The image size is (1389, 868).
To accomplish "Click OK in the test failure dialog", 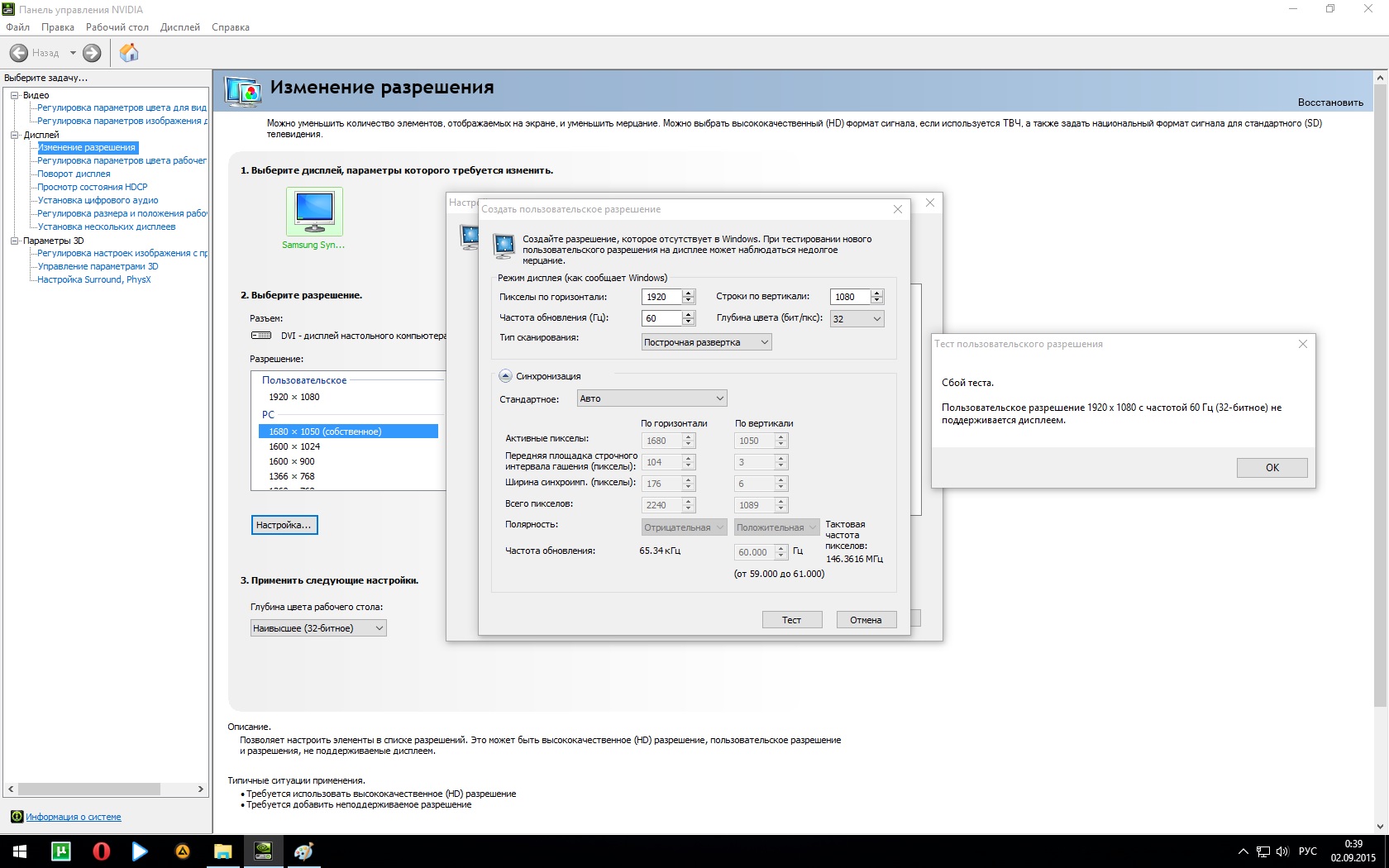I will tap(1272, 468).
